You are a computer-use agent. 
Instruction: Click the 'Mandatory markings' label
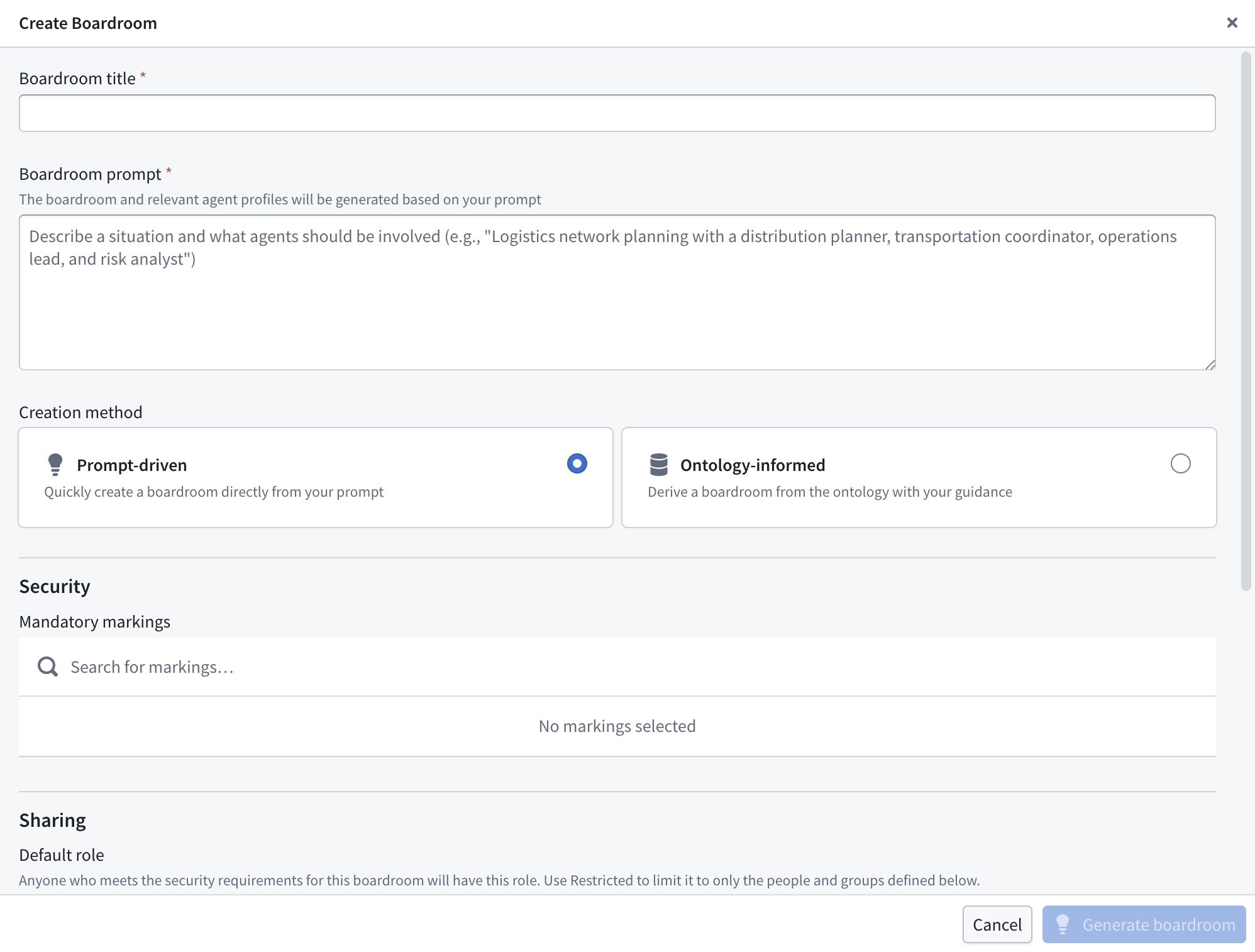(x=94, y=622)
